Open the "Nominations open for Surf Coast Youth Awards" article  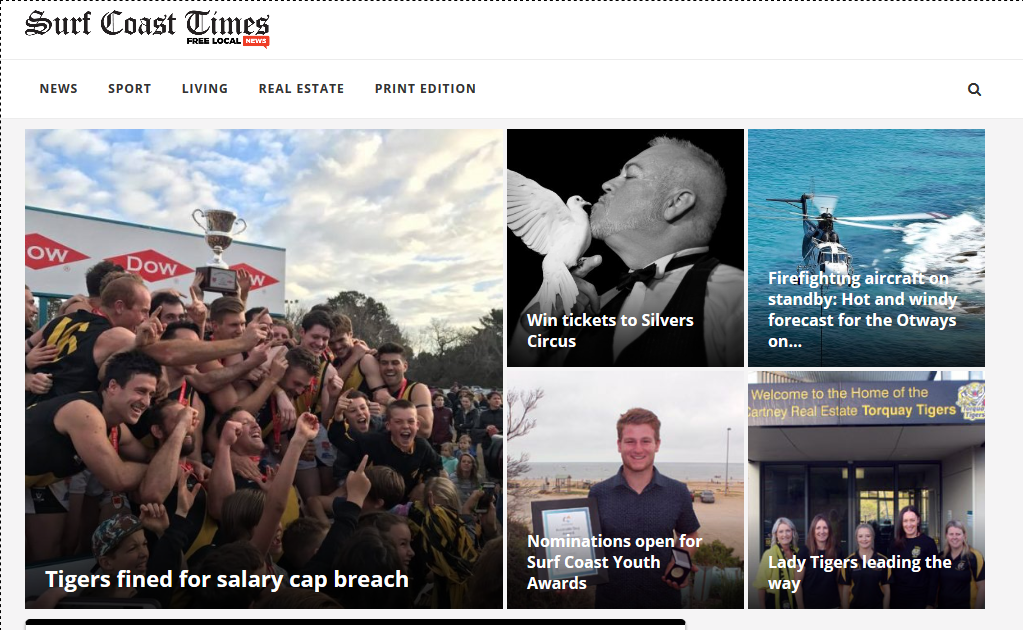pyautogui.click(x=614, y=562)
